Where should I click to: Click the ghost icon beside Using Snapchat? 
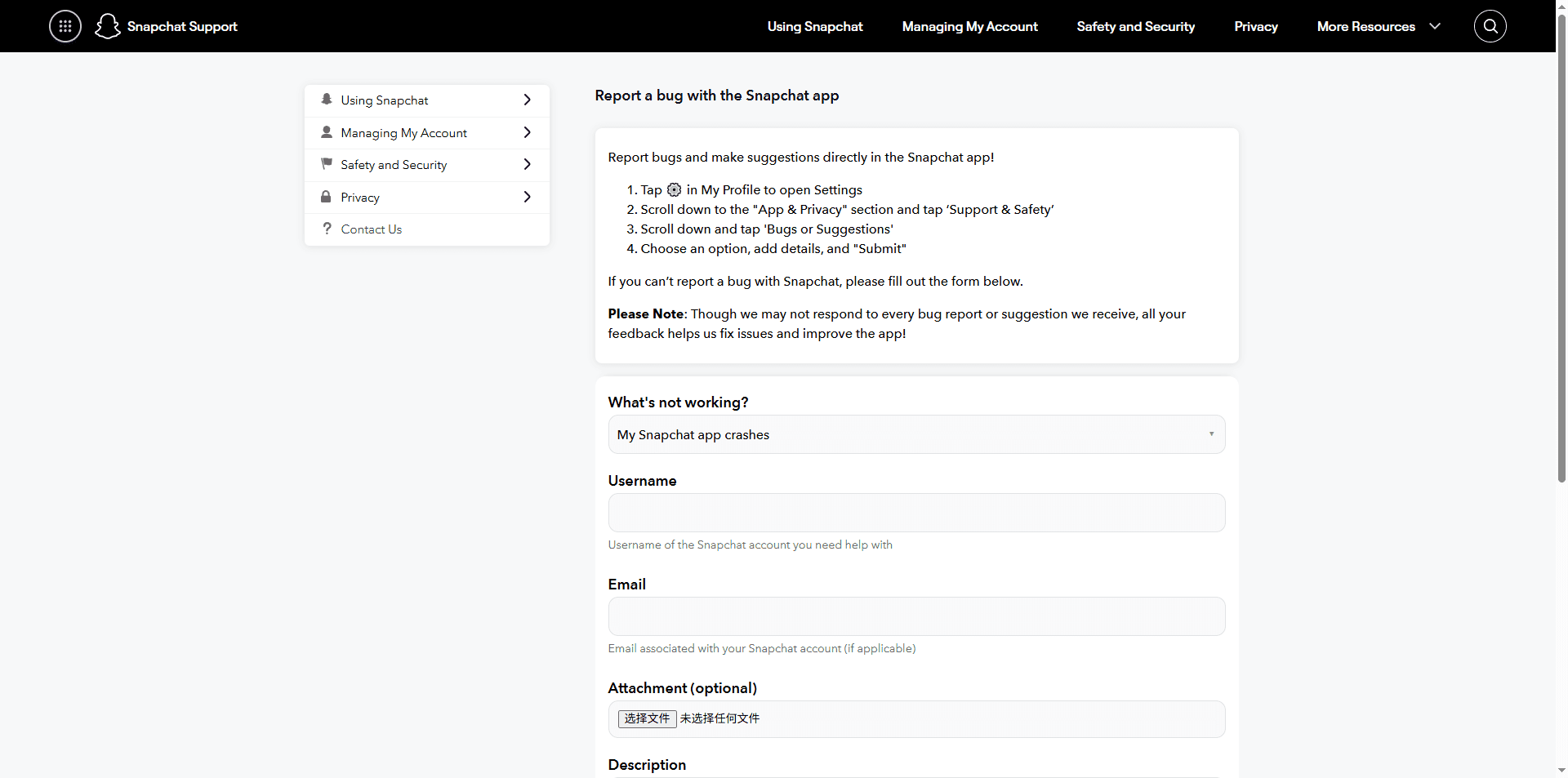coord(327,100)
